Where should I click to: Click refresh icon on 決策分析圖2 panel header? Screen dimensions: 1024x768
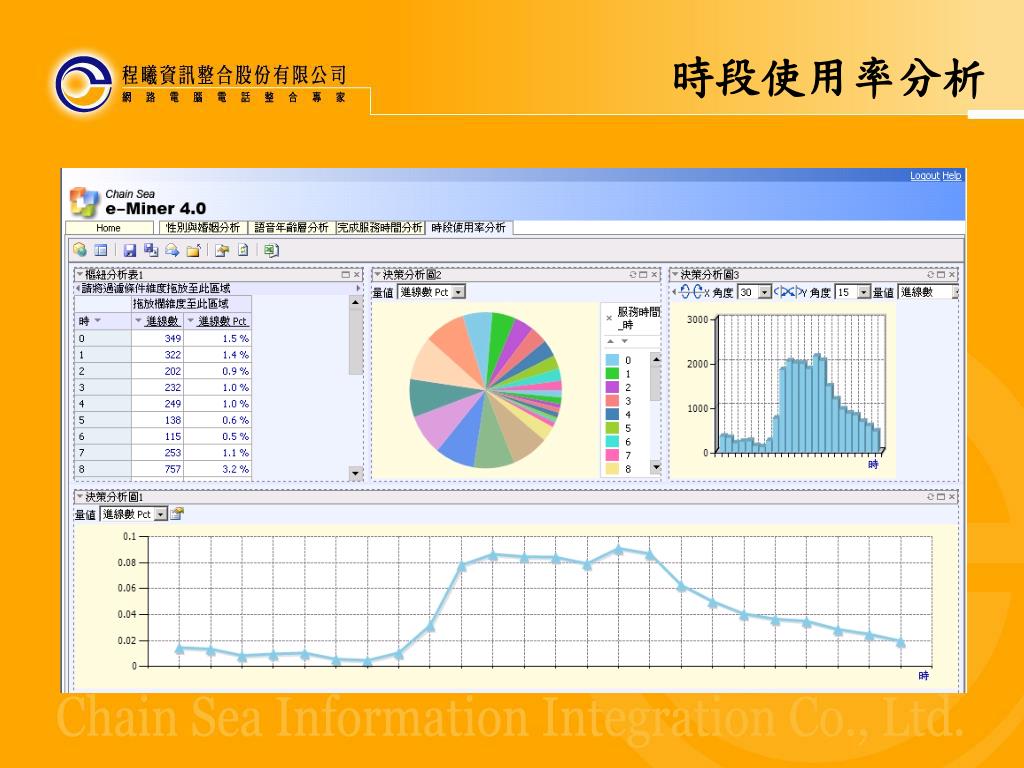633,275
